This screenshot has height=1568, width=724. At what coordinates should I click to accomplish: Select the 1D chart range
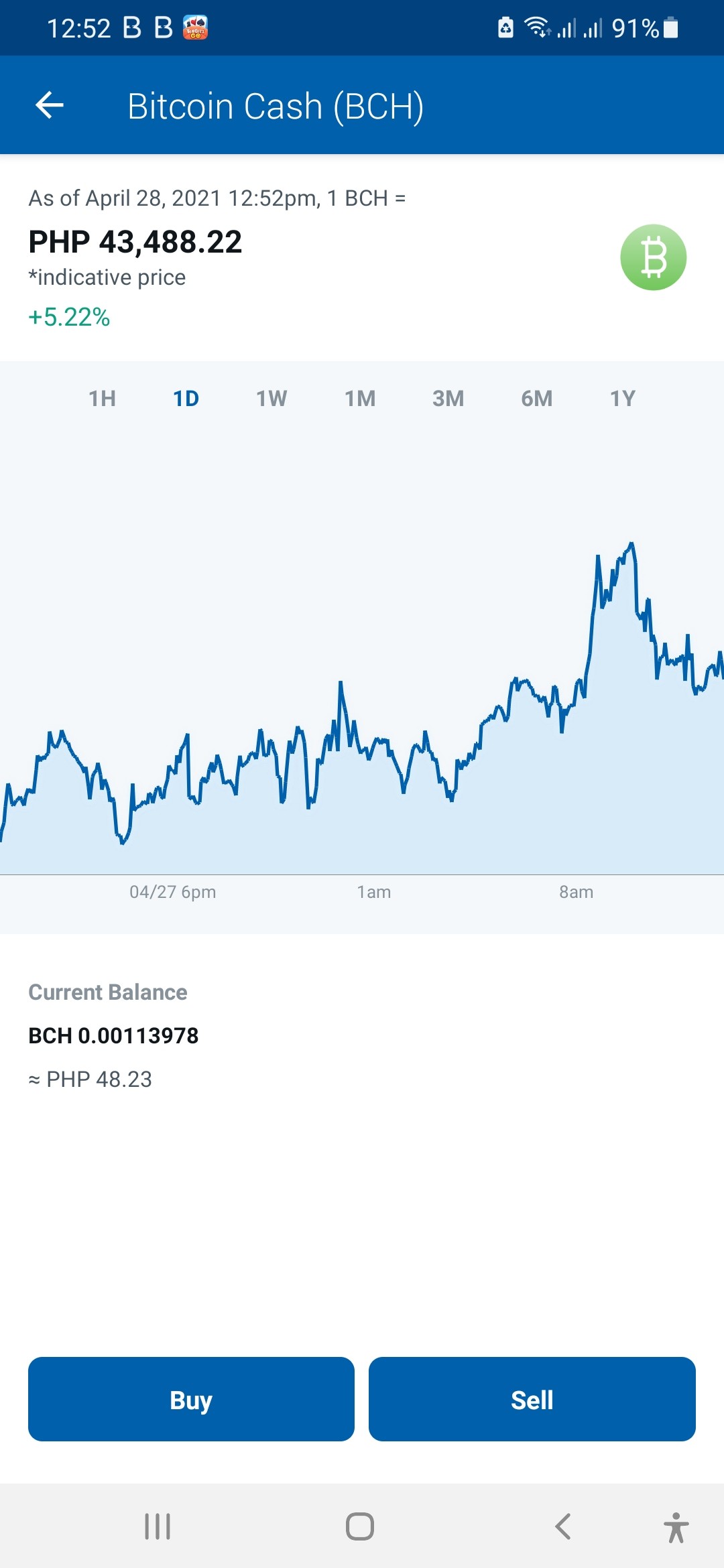pos(186,399)
